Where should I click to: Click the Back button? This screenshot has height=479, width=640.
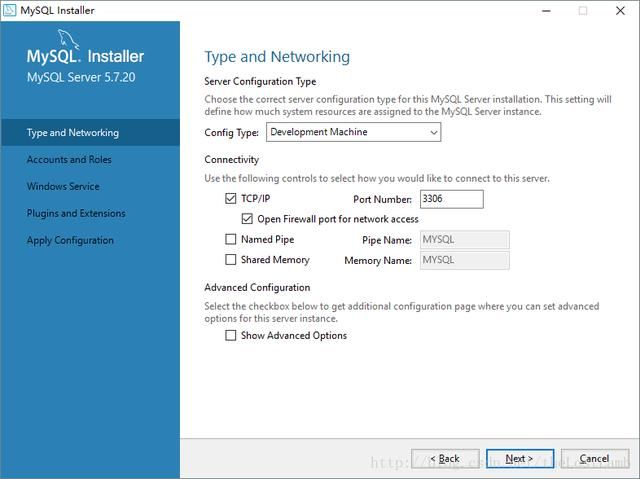tap(445, 459)
